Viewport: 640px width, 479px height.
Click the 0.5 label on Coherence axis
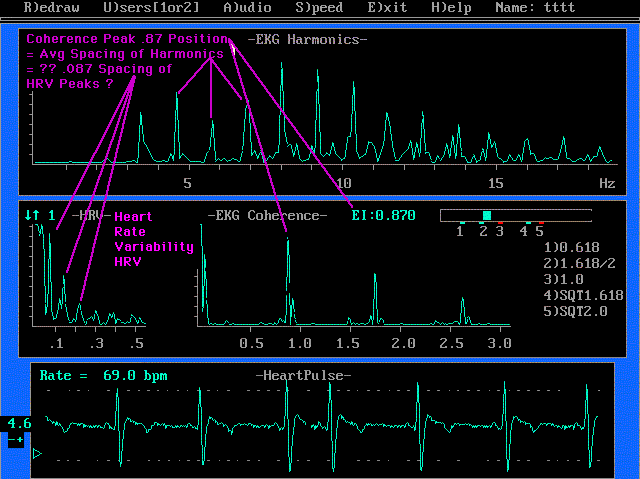tap(251, 343)
